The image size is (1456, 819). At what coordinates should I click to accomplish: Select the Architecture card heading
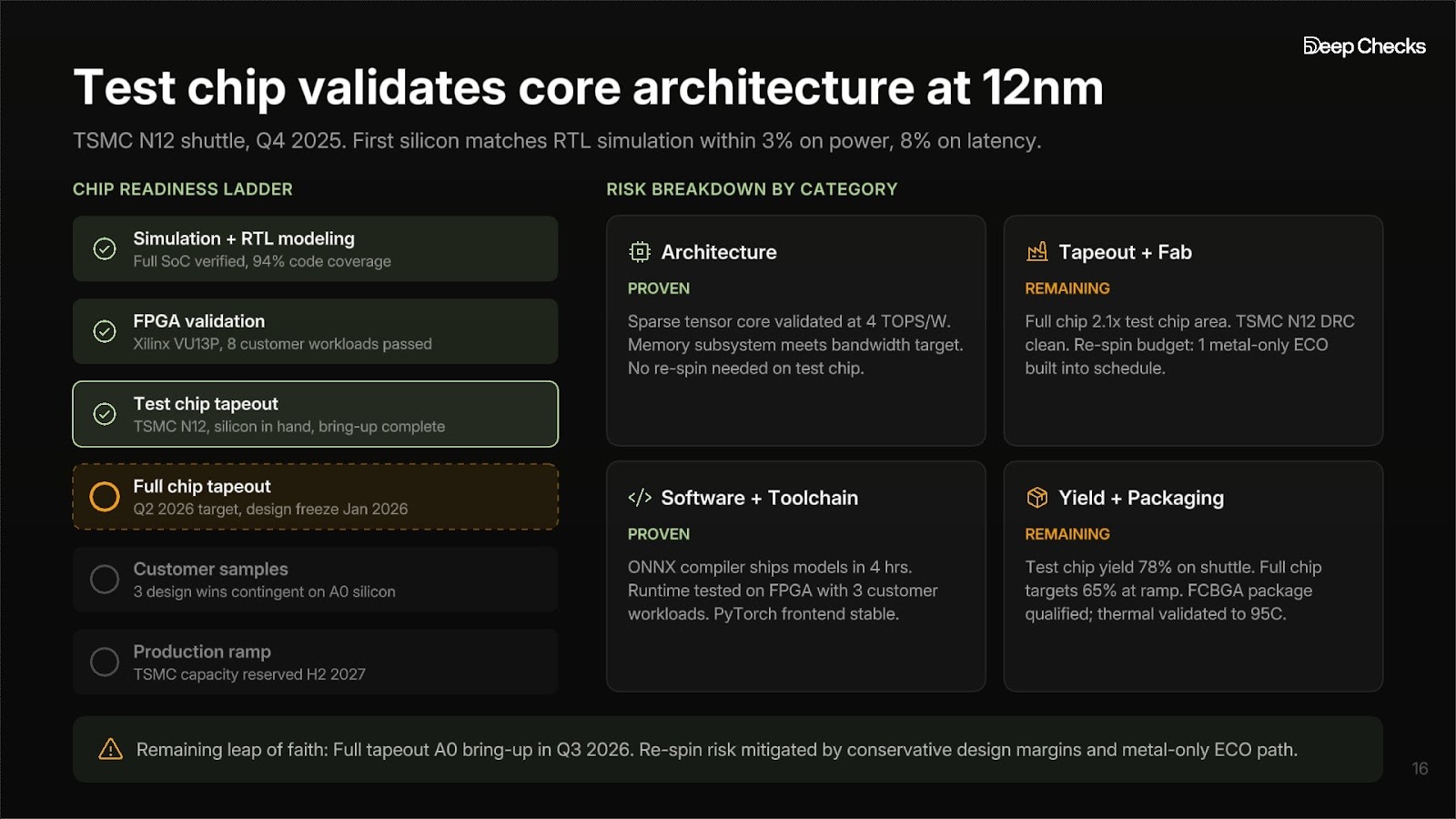click(x=719, y=252)
